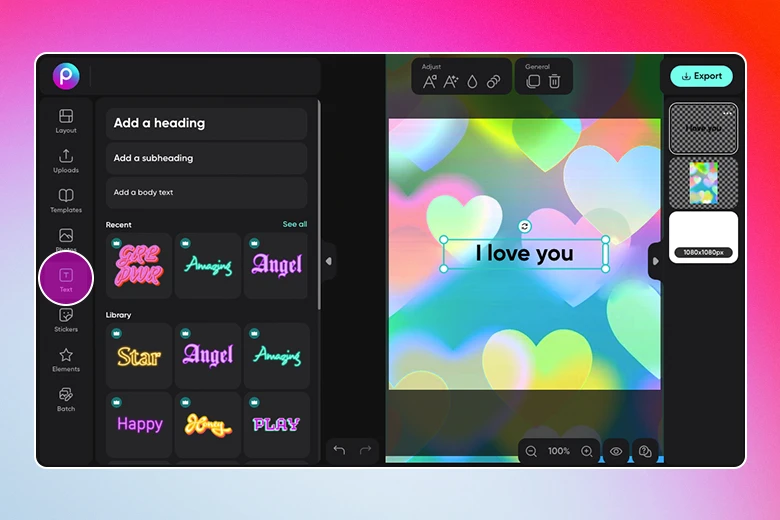This screenshot has width=780, height=520.
Task: Export the design
Action: click(701, 76)
